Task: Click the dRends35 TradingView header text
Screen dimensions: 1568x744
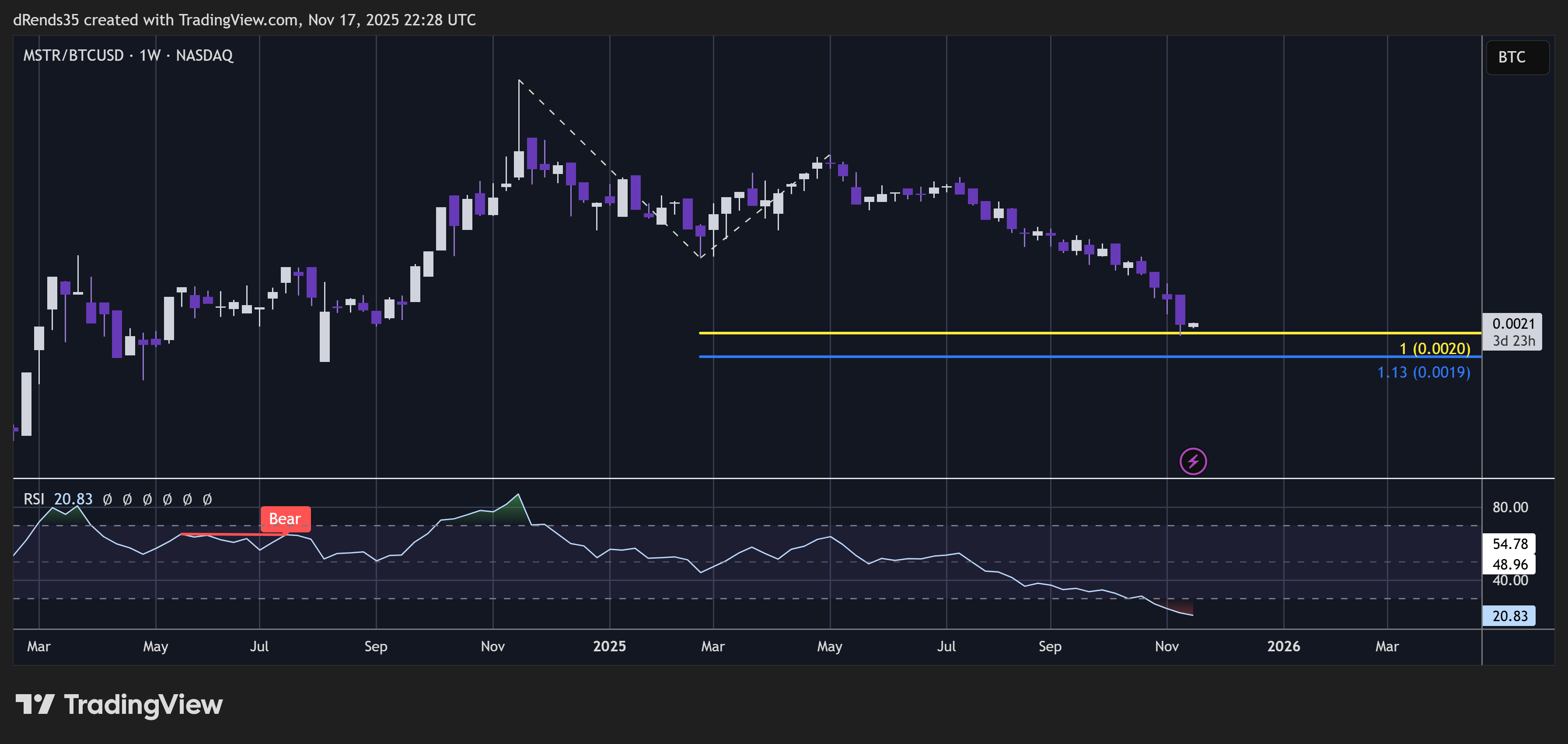Action: (244, 20)
